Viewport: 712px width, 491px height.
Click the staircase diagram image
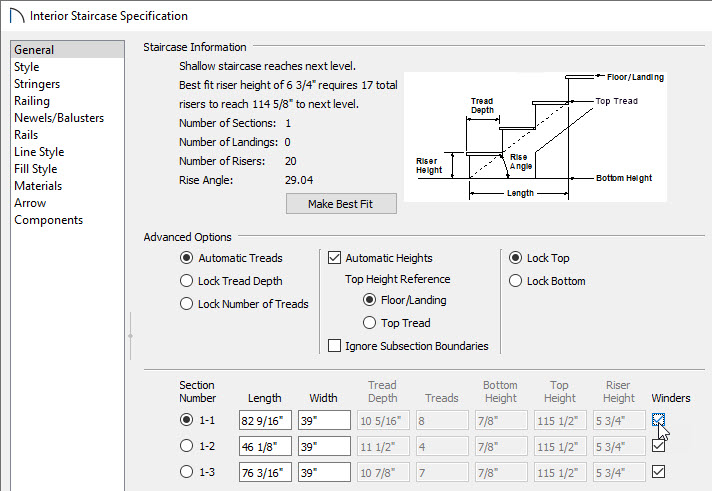click(535, 137)
